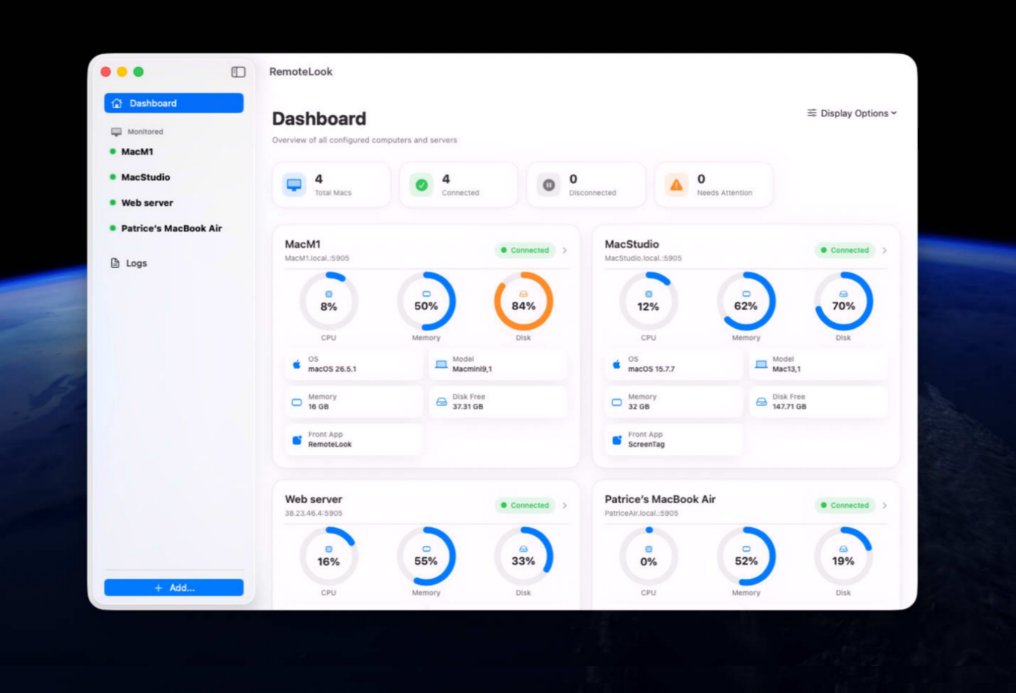Click the macOS 15.7.7 value
Image resolution: width=1016 pixels, height=693 pixels.
point(651,369)
